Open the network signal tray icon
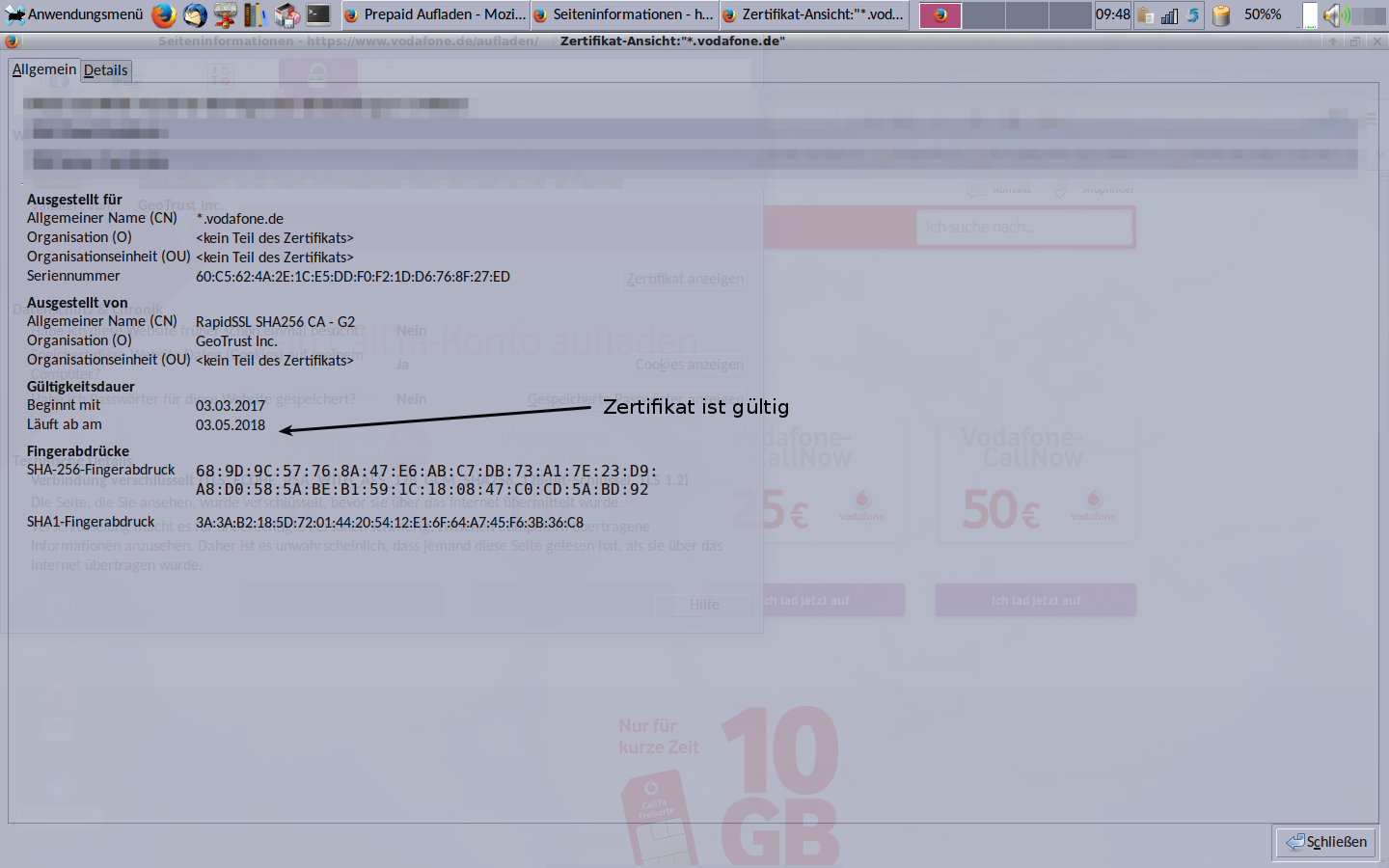This screenshot has width=1389, height=868. click(x=1169, y=14)
